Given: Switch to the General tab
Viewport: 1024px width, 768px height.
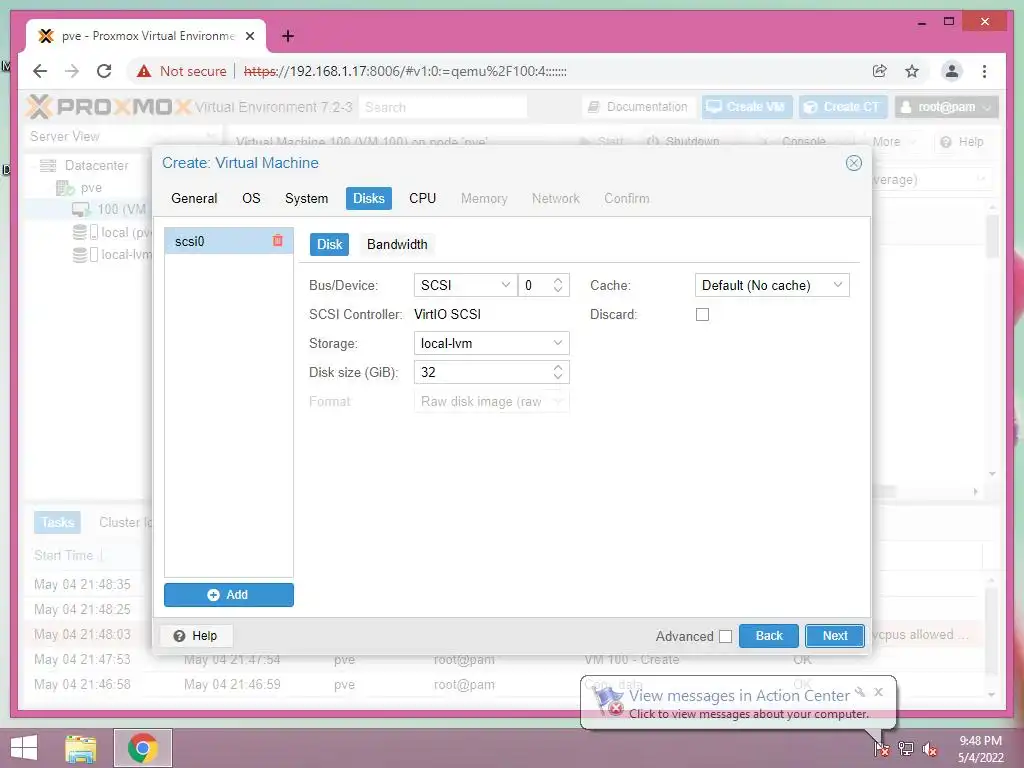Looking at the screenshot, I should point(194,199).
